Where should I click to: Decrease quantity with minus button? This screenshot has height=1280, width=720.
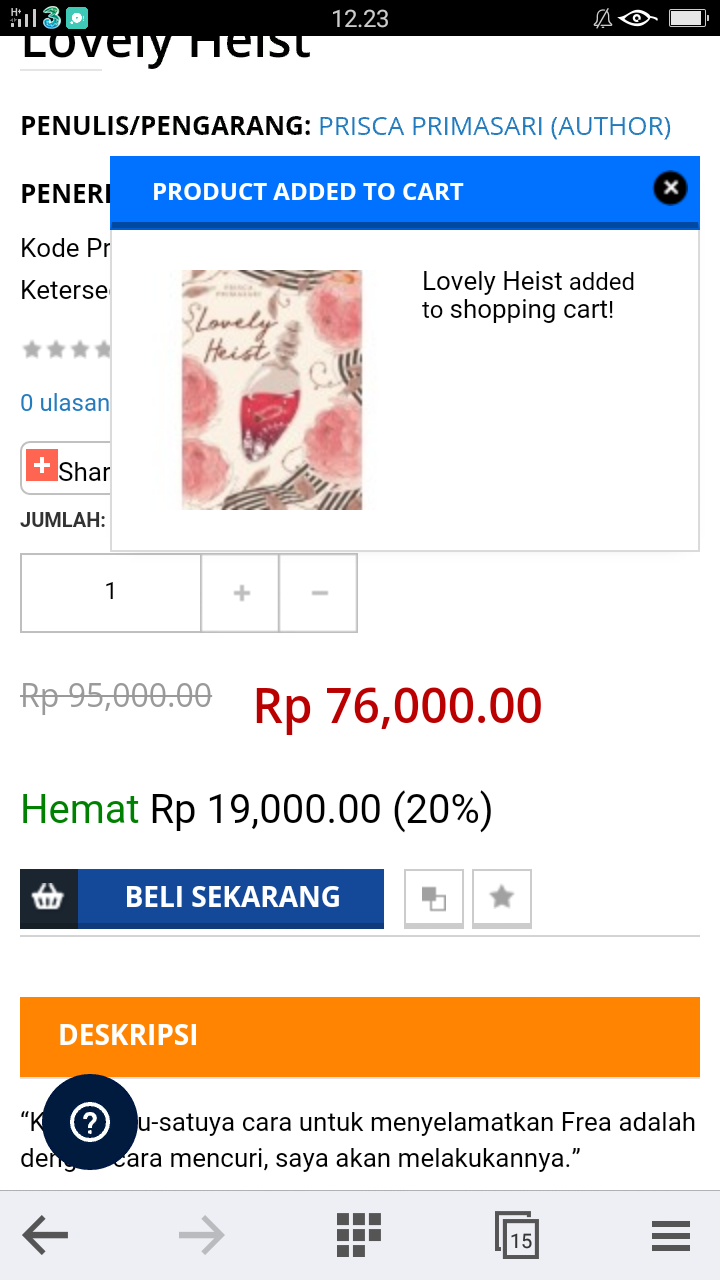tap(319, 593)
